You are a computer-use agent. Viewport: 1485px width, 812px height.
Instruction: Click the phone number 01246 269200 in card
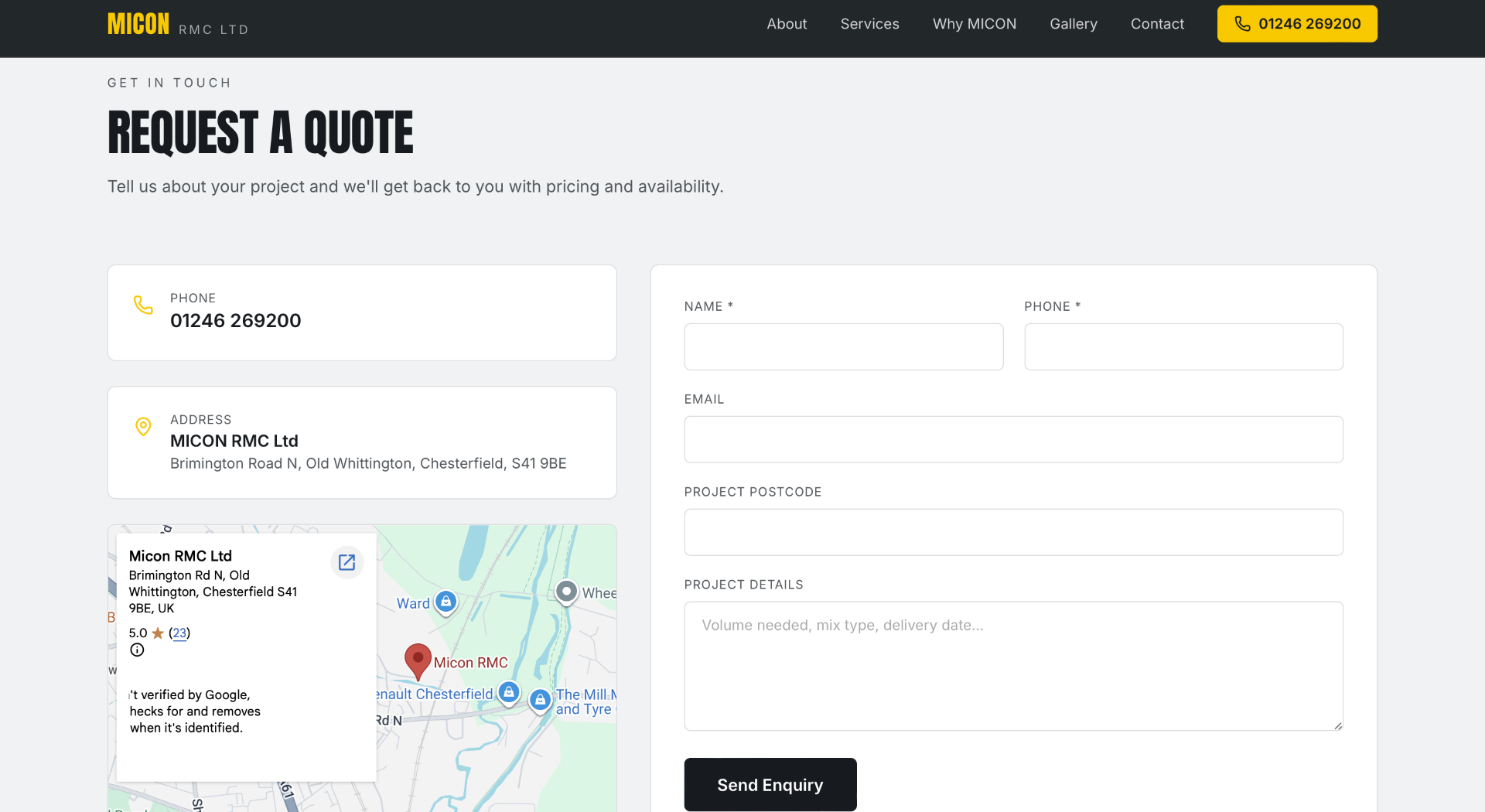pyautogui.click(x=235, y=320)
